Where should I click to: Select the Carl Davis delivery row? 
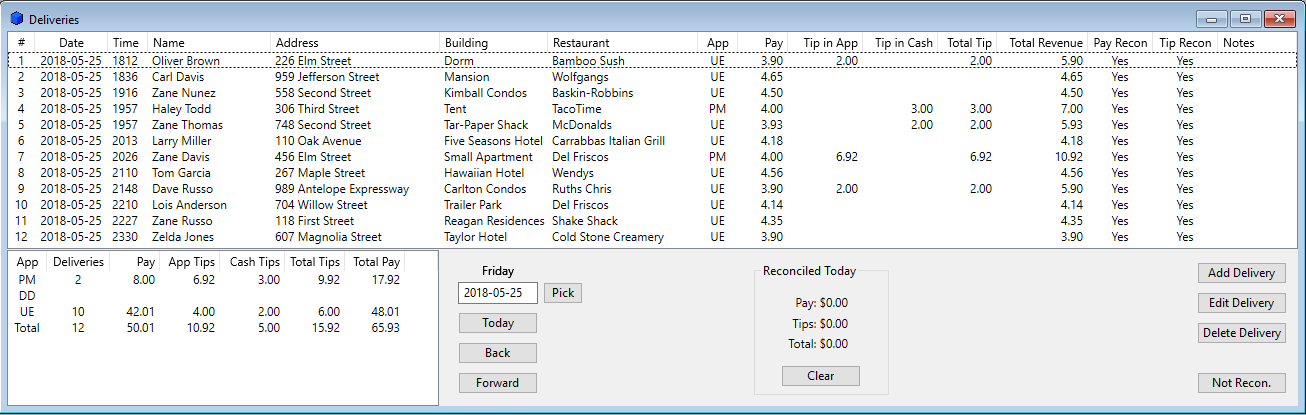(x=653, y=77)
